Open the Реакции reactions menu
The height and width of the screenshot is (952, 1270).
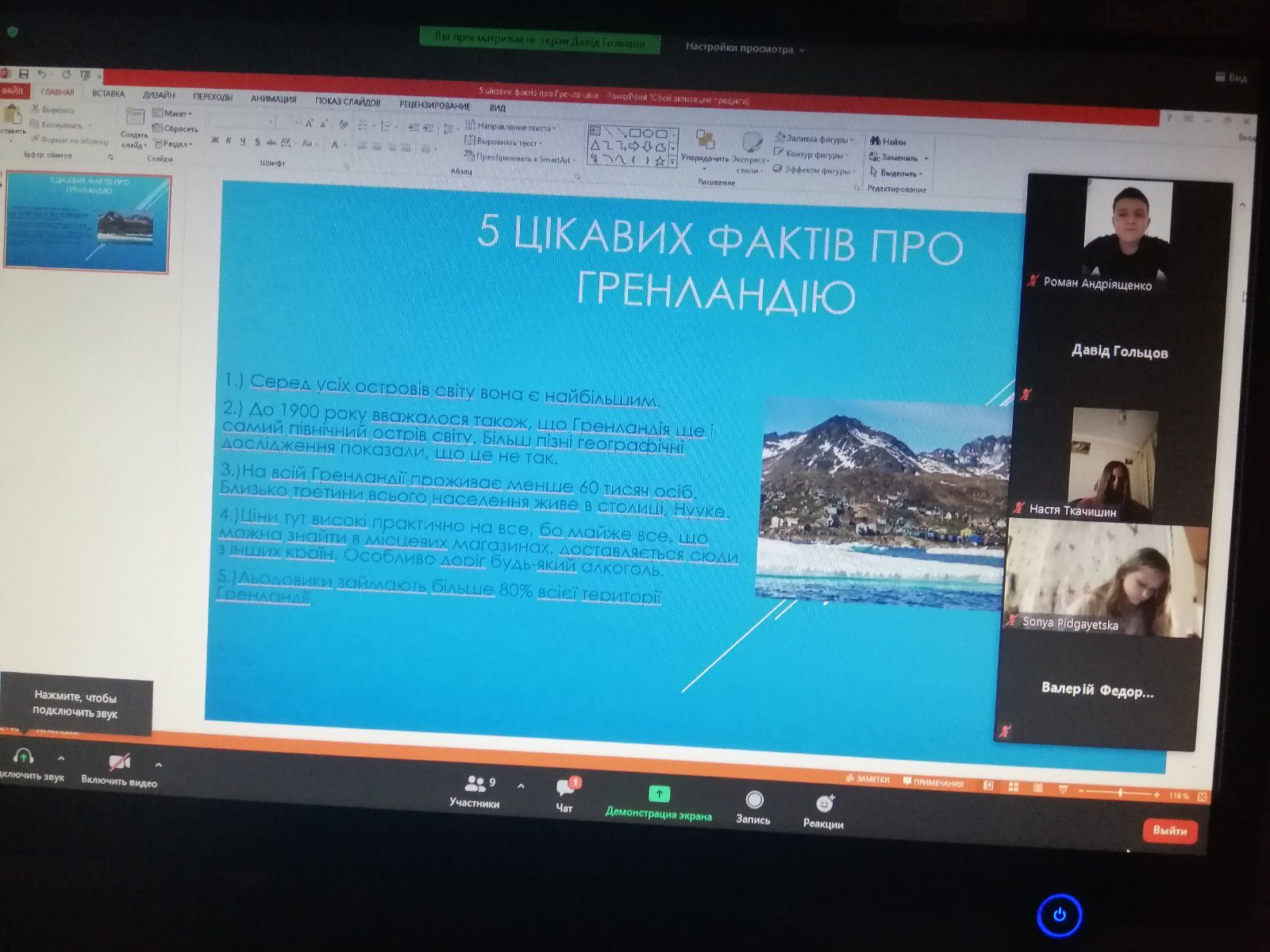[824, 804]
